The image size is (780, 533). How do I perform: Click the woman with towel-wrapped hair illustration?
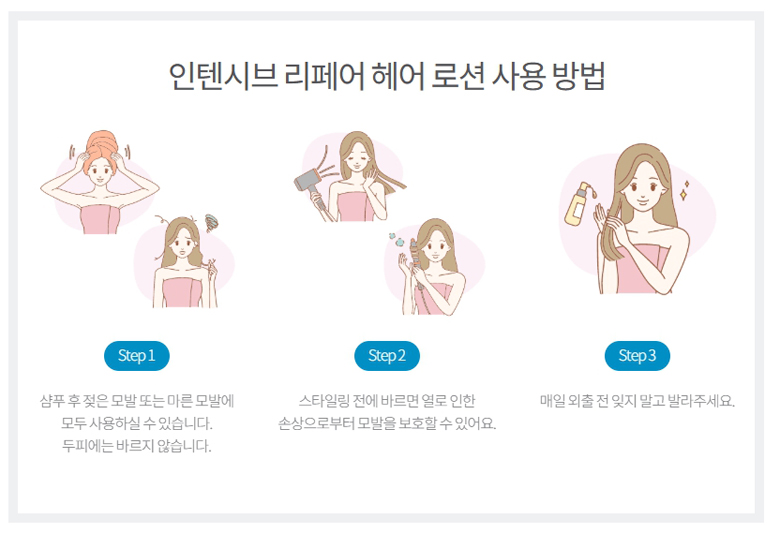click(100, 183)
